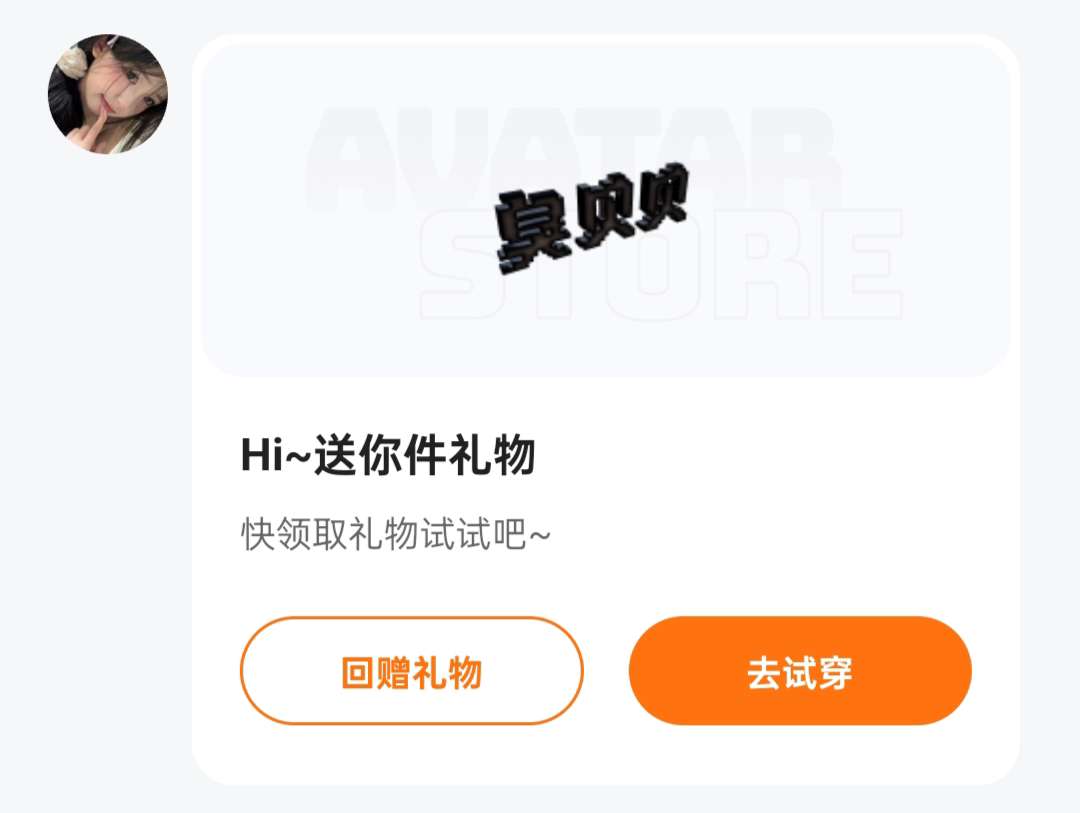Click the Hi~送你件礼物 title
1080x813 pixels.
coord(388,455)
